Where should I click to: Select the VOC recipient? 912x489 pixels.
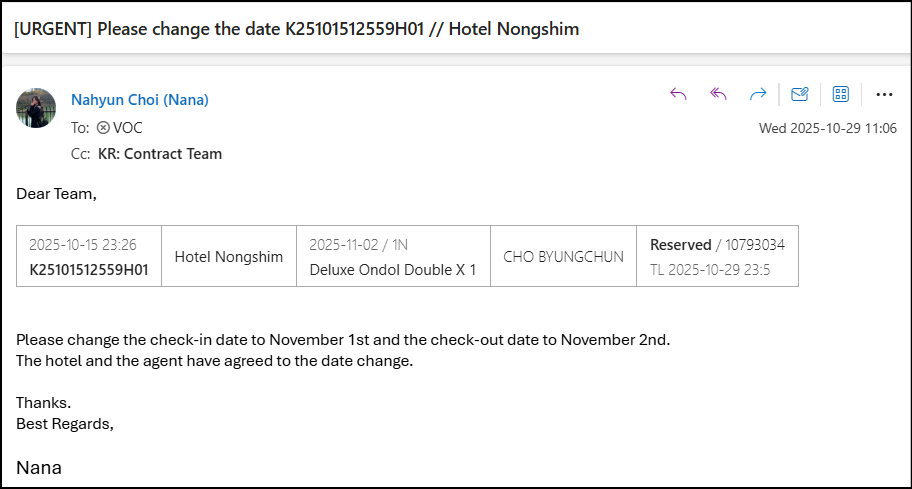point(128,128)
